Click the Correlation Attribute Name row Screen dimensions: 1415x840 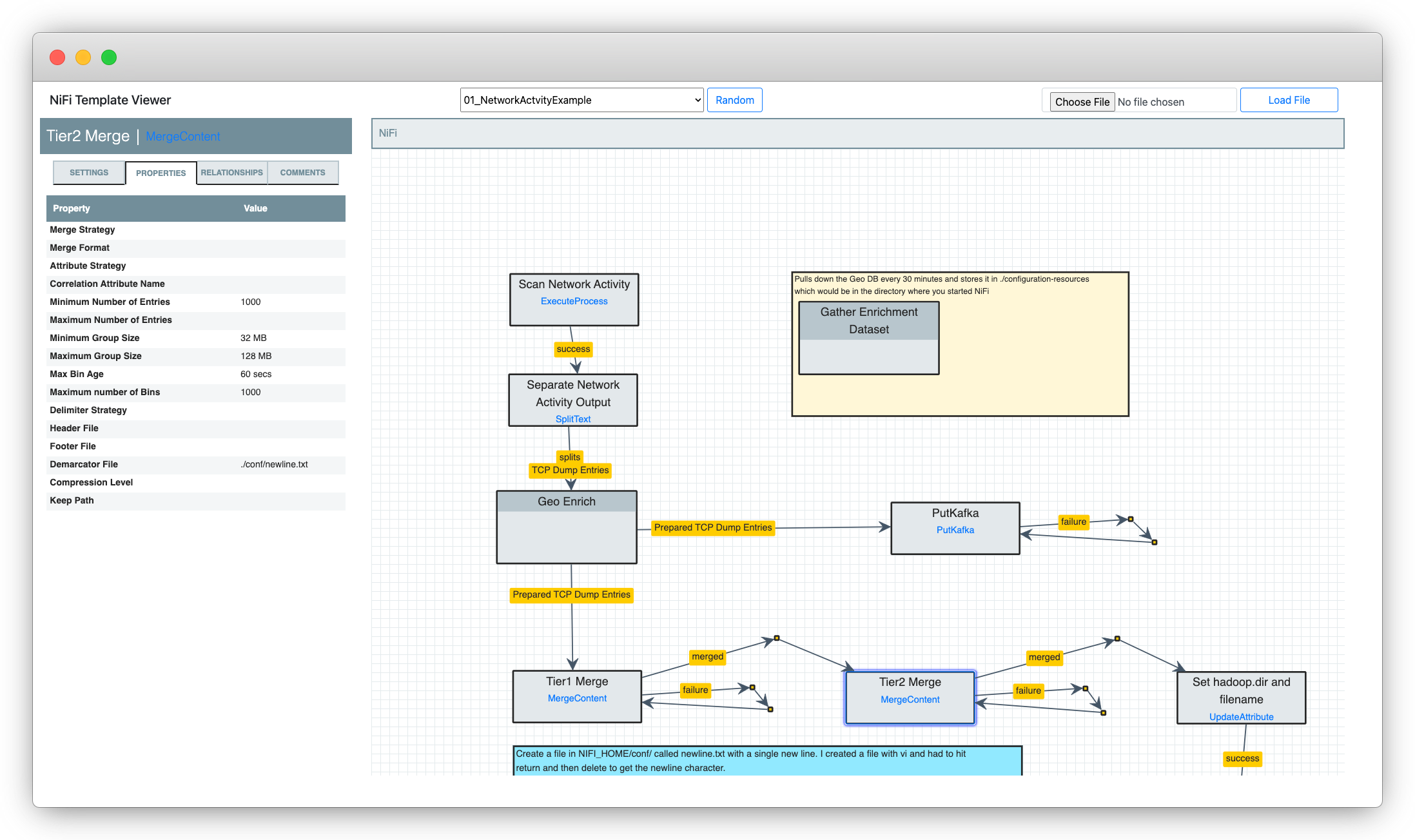tap(196, 284)
